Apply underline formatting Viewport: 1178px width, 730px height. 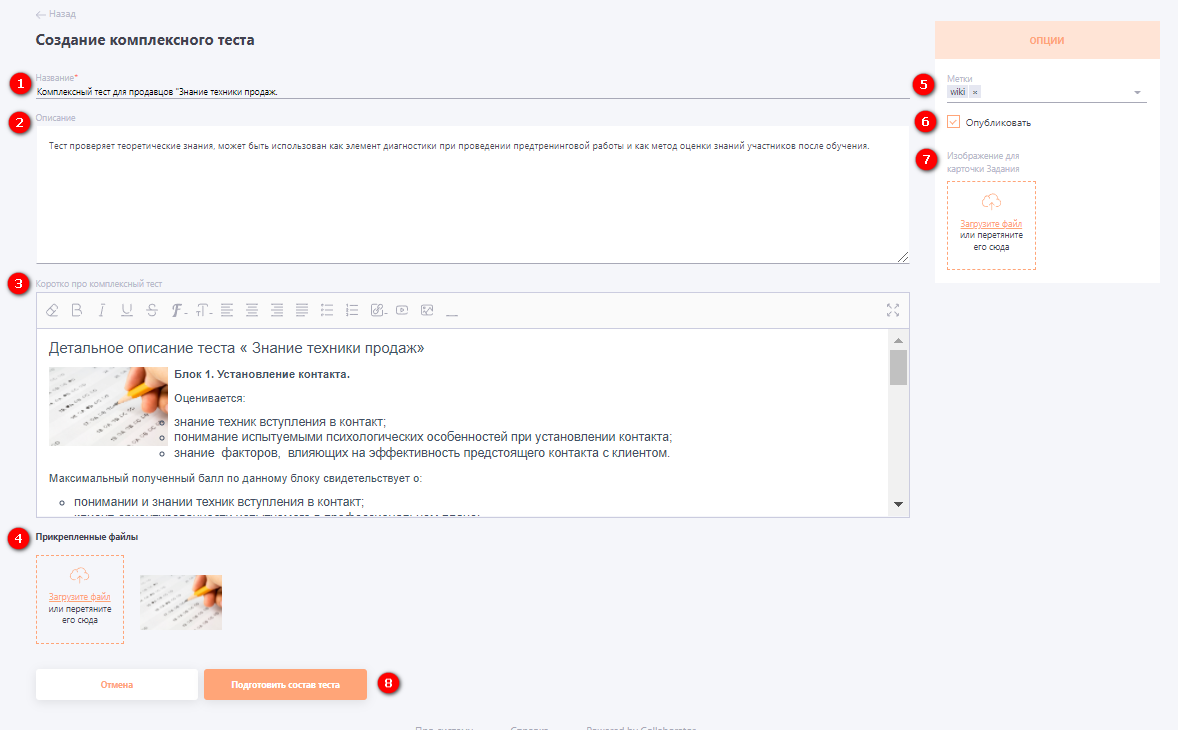[x=126, y=310]
